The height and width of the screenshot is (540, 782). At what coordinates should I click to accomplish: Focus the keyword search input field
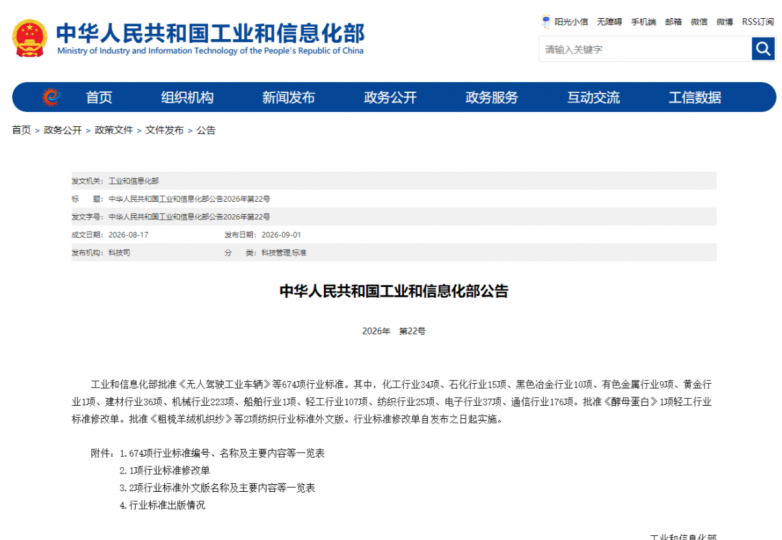point(645,49)
